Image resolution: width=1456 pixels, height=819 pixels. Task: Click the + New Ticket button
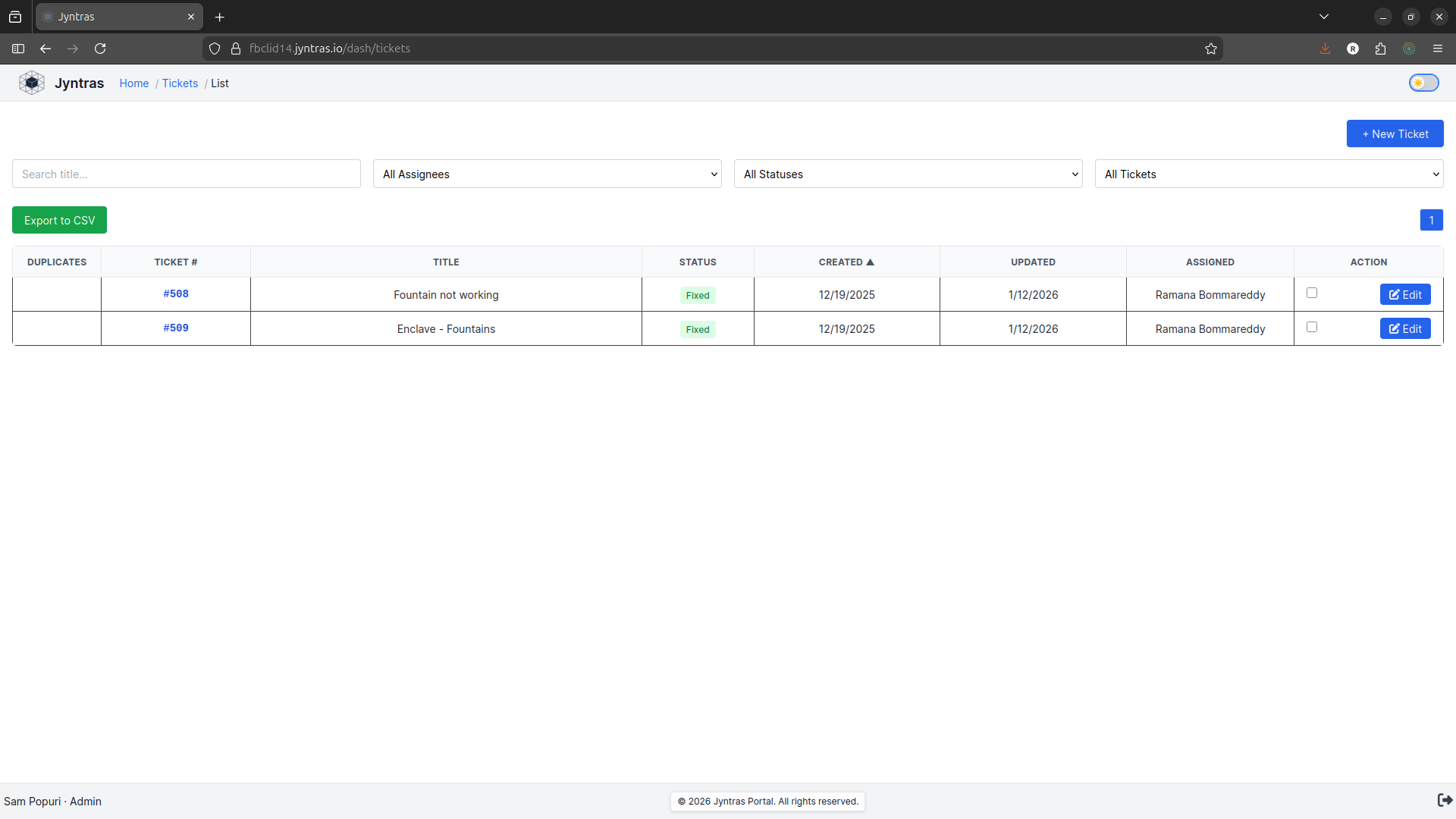[1395, 133]
